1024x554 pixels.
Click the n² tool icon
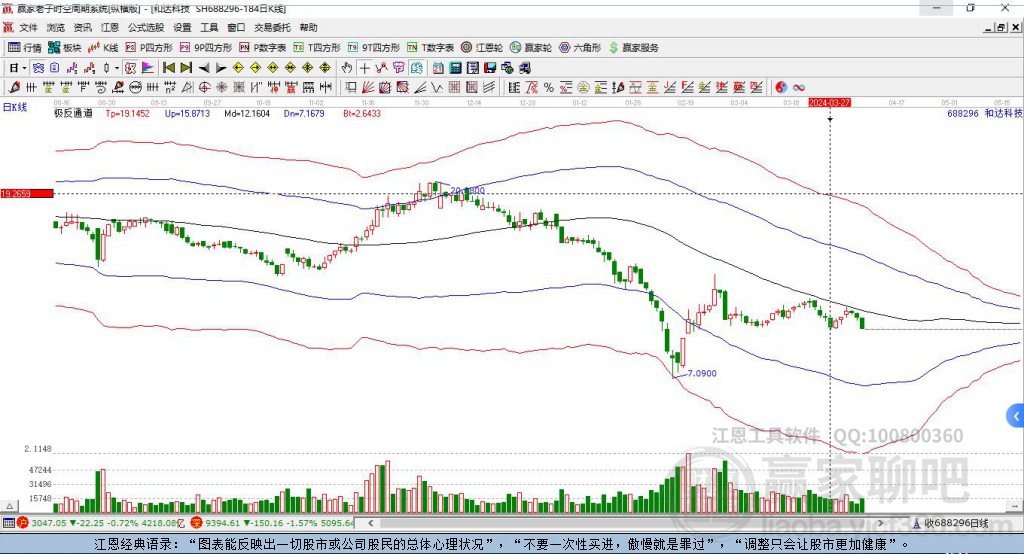tap(170, 88)
